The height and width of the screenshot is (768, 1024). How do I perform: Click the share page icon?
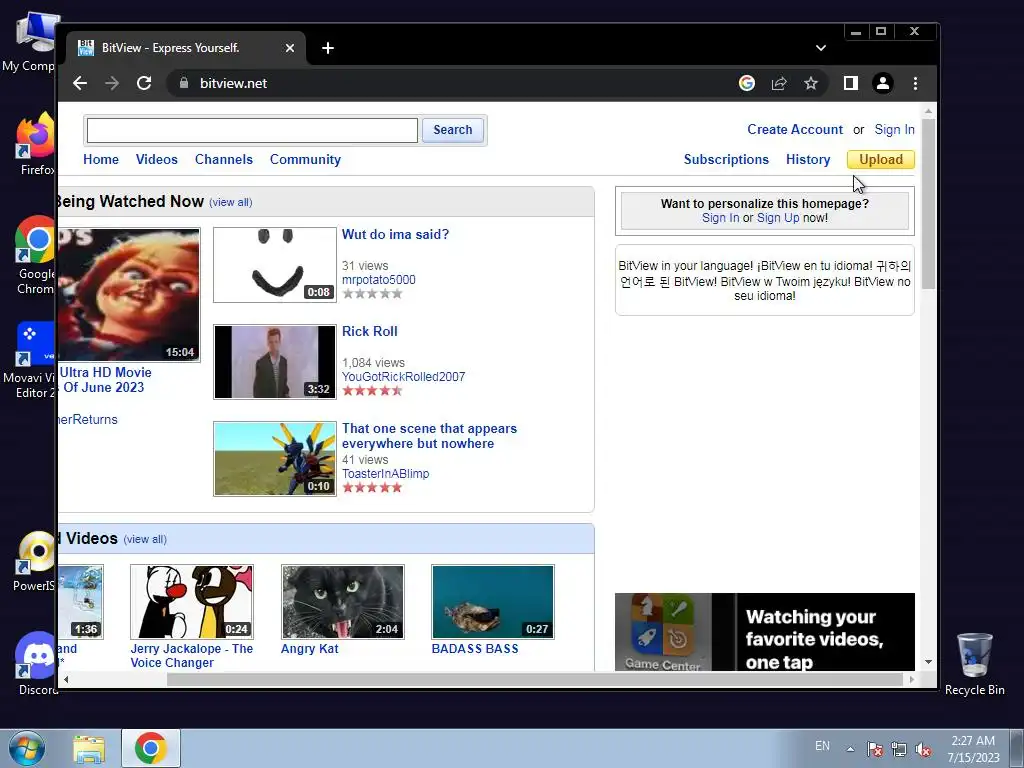tap(778, 83)
